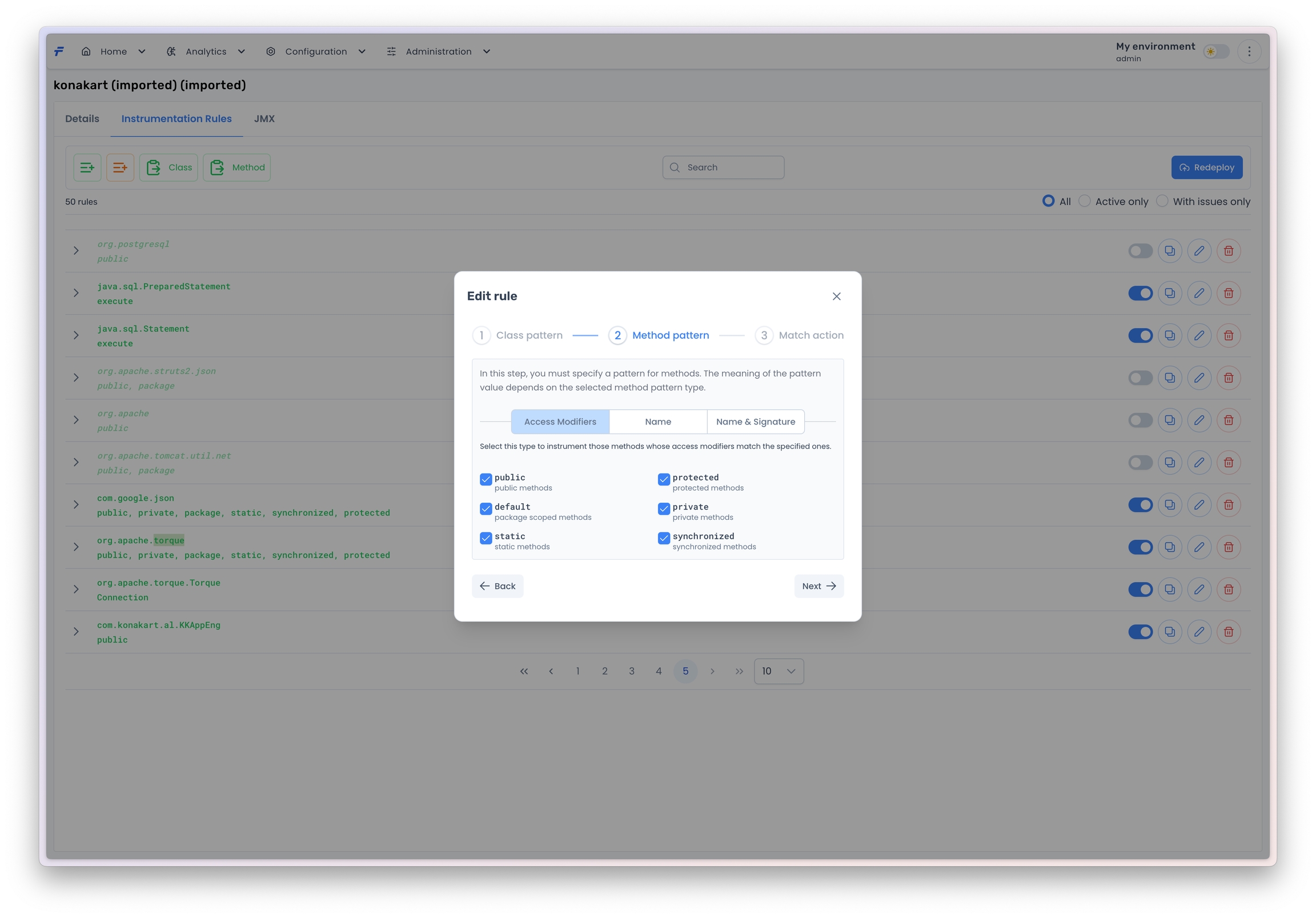Viewport: 1316px width, 918px height.
Task: Switch to the JMX tab
Action: (x=264, y=119)
